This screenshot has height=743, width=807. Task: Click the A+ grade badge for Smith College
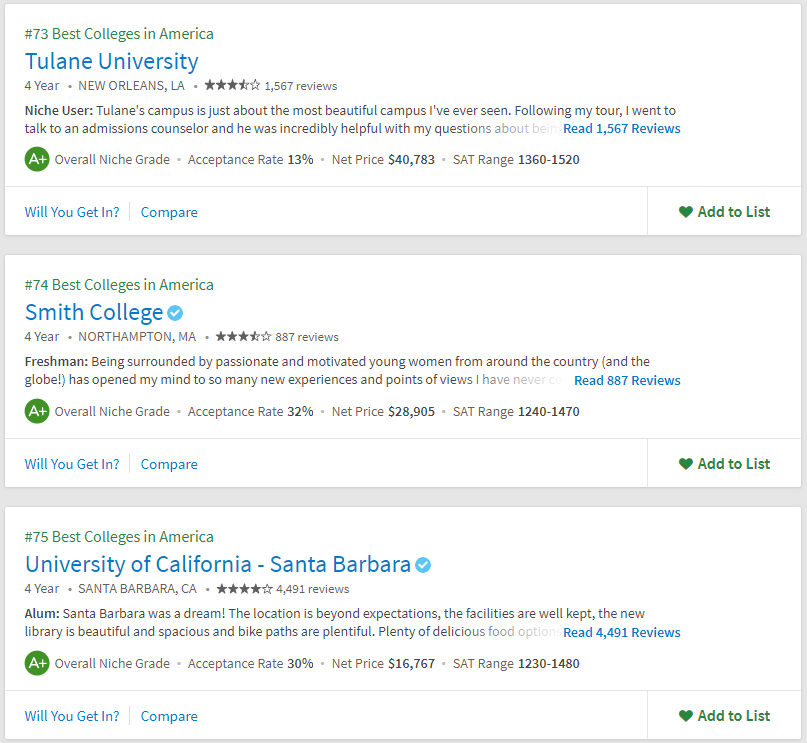(37, 412)
